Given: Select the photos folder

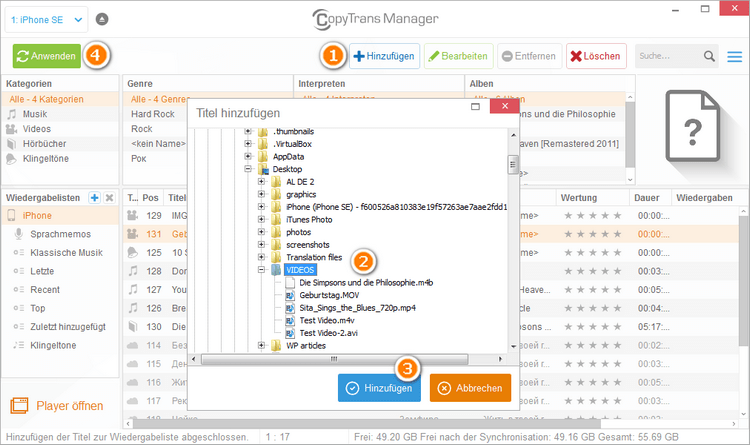Looking at the screenshot, I should (x=298, y=232).
